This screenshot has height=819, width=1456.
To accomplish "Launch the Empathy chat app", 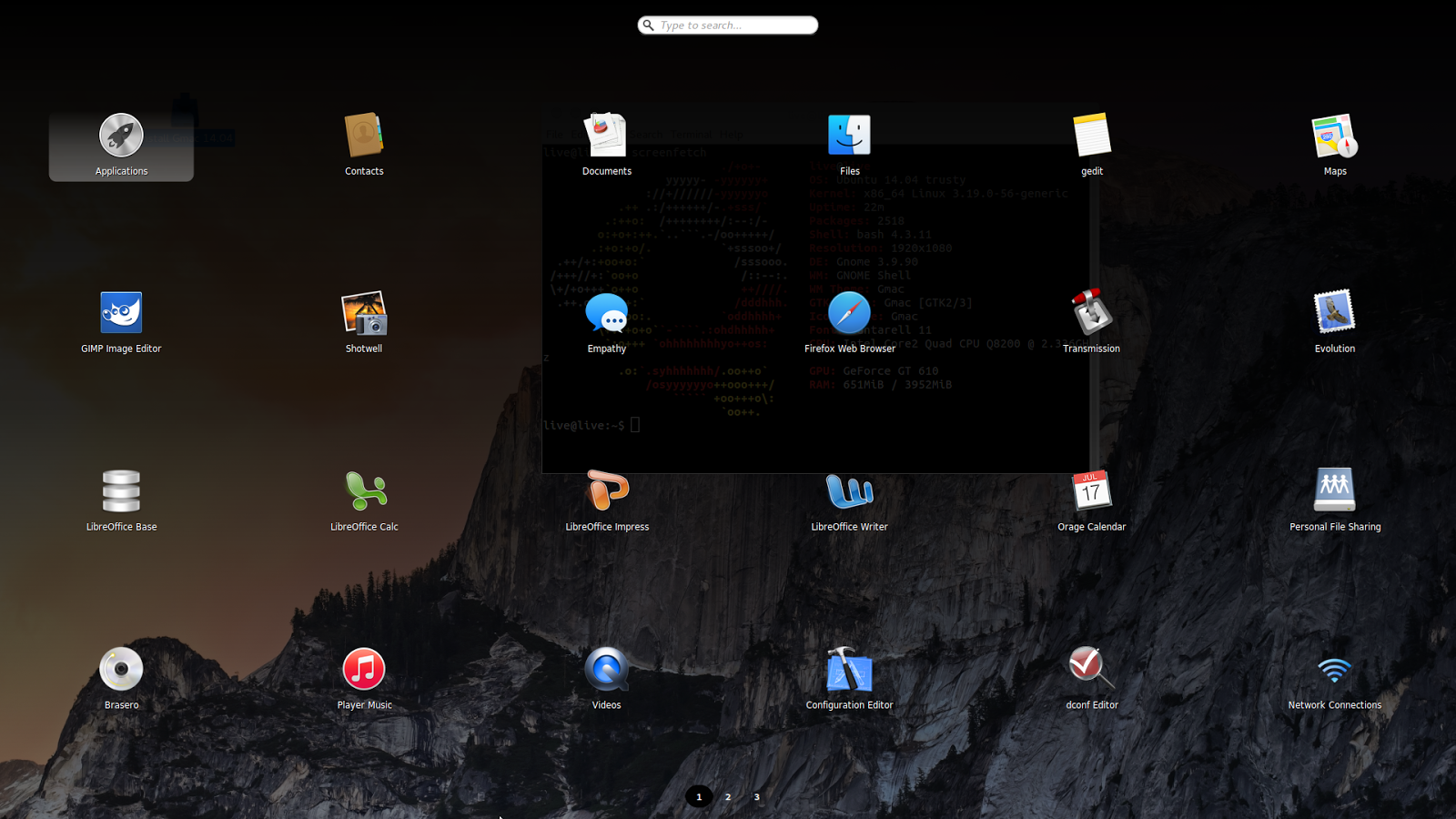I will click(607, 313).
